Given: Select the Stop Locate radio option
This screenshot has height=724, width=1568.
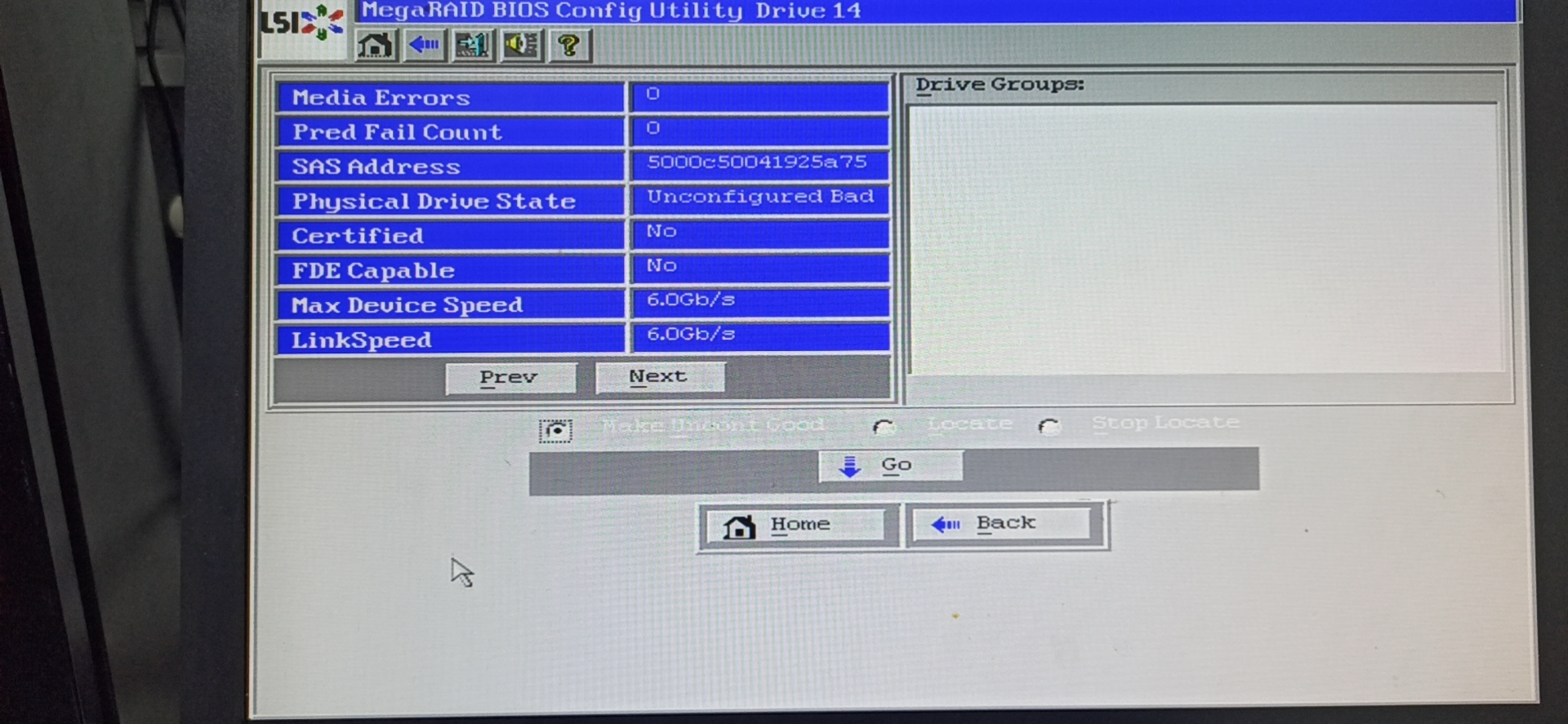Looking at the screenshot, I should (1049, 426).
